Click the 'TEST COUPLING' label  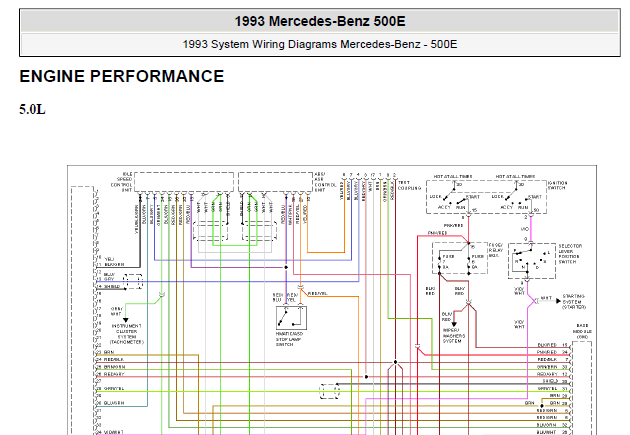409,185
